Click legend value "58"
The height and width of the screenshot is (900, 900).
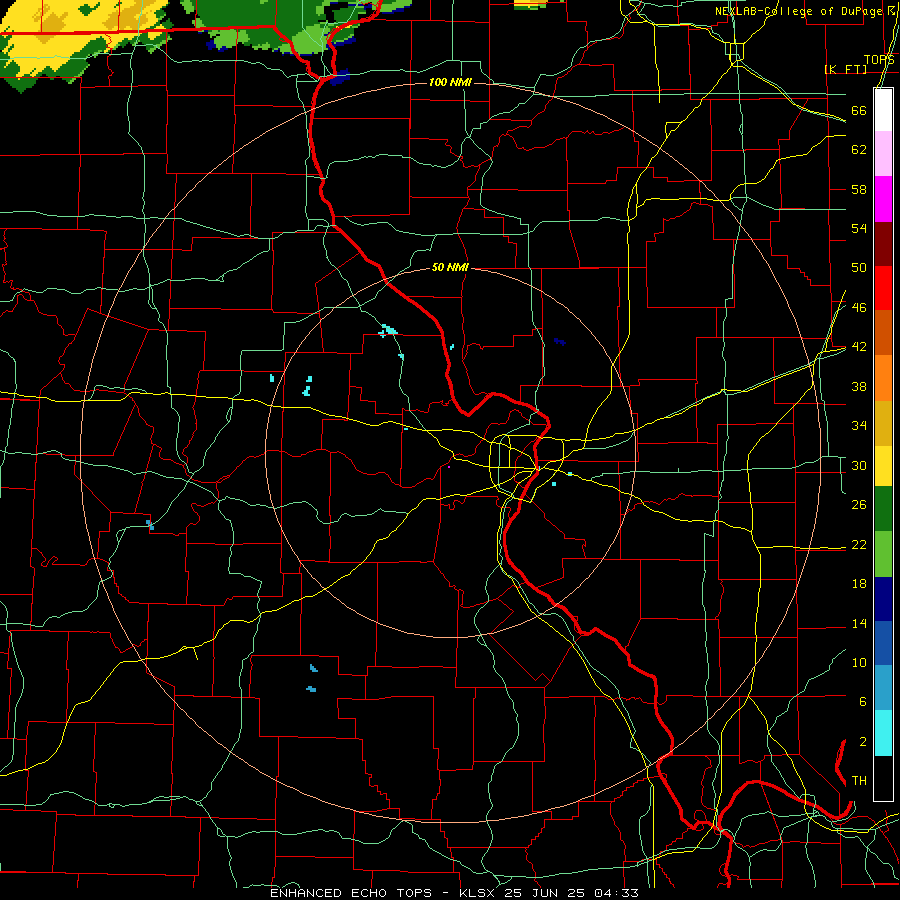click(x=859, y=189)
